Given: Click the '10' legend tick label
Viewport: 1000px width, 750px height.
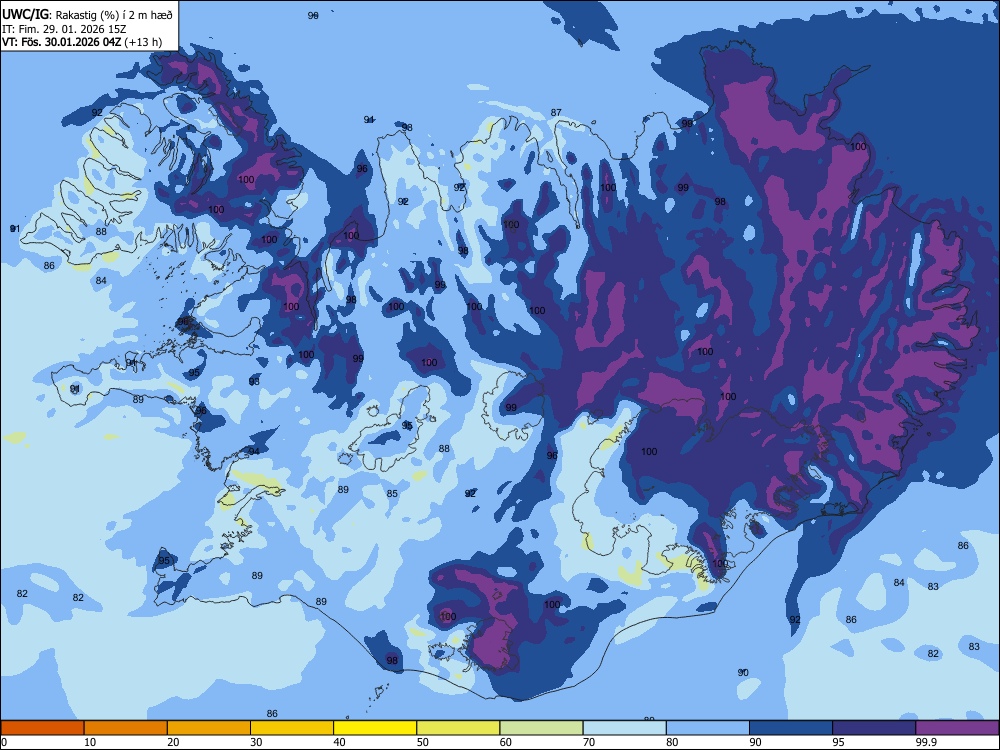Looking at the screenshot, I should click(90, 742).
